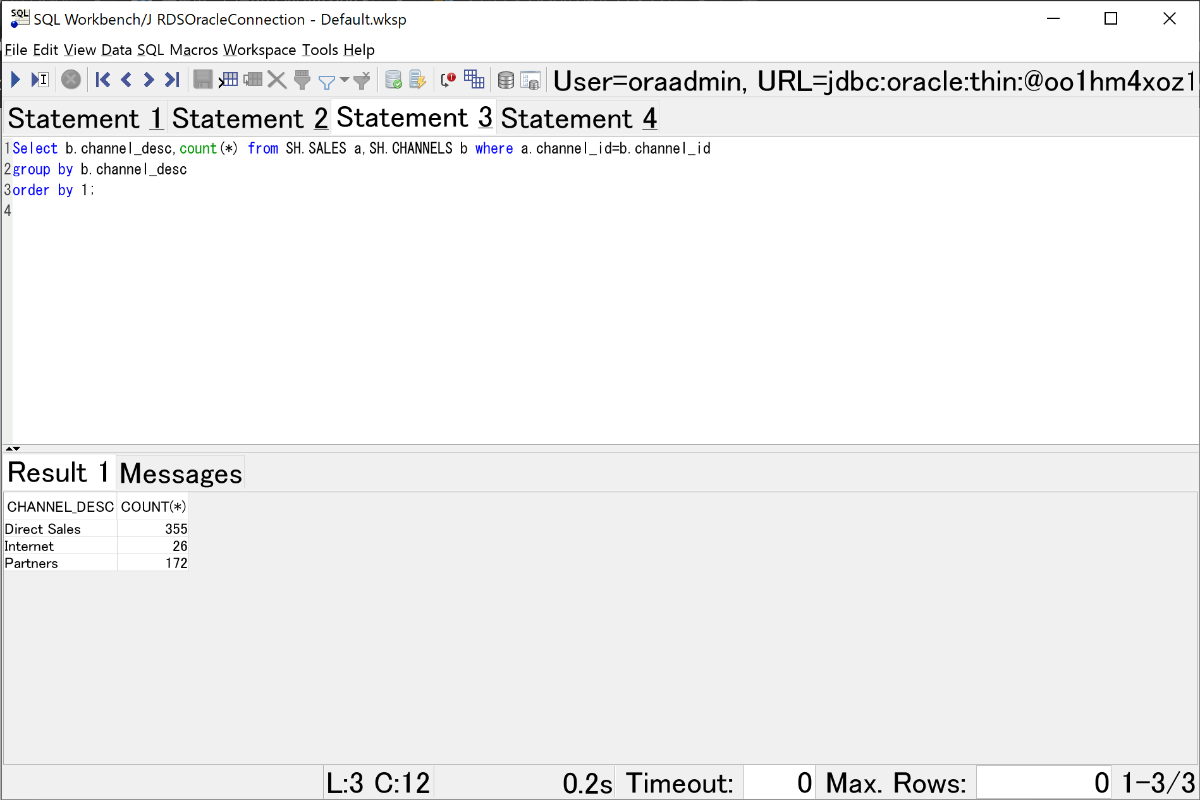Switch to Statement 1 tab
1200x800 pixels.
(85, 118)
